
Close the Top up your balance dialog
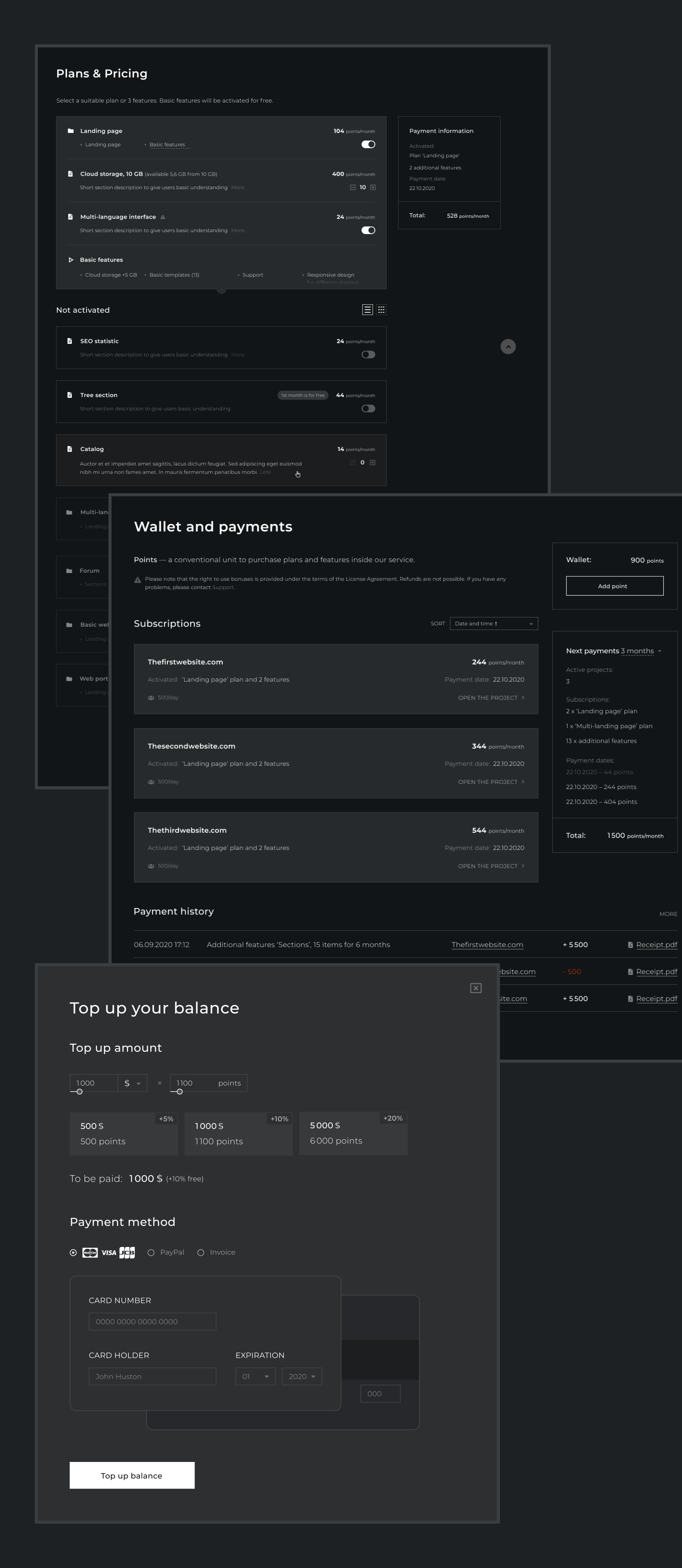pyautogui.click(x=476, y=988)
